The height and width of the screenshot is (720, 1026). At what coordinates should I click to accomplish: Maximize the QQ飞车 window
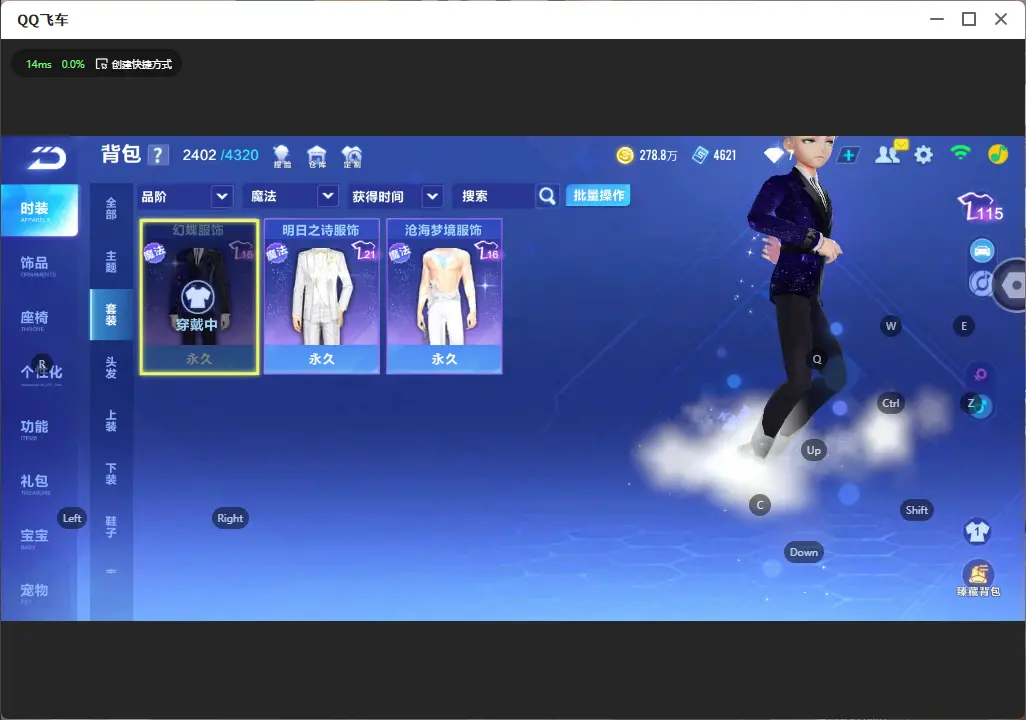[x=969, y=20]
